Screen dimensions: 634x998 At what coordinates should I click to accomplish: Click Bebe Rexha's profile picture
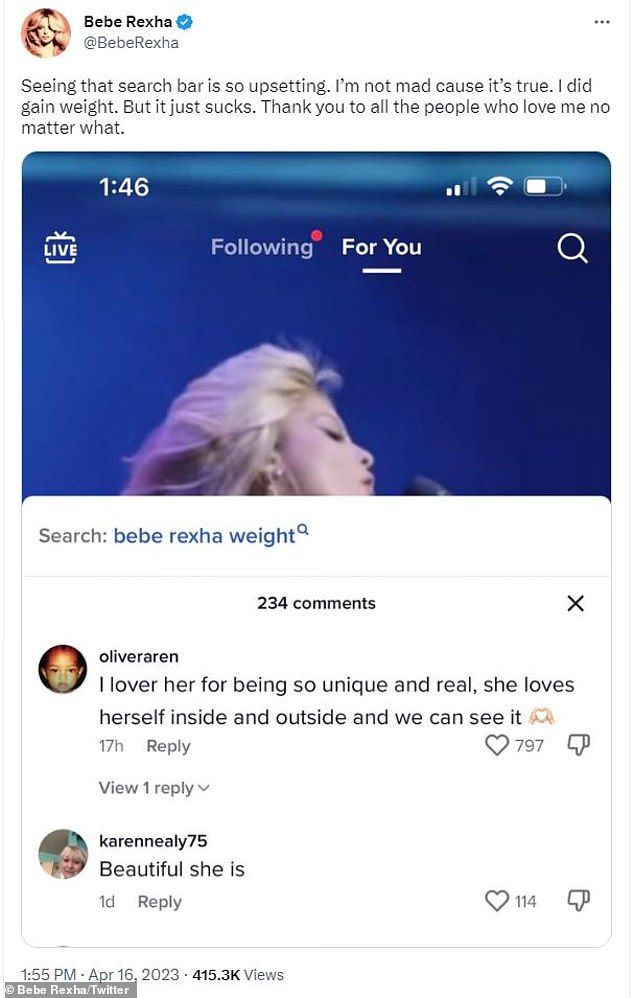tap(46, 33)
